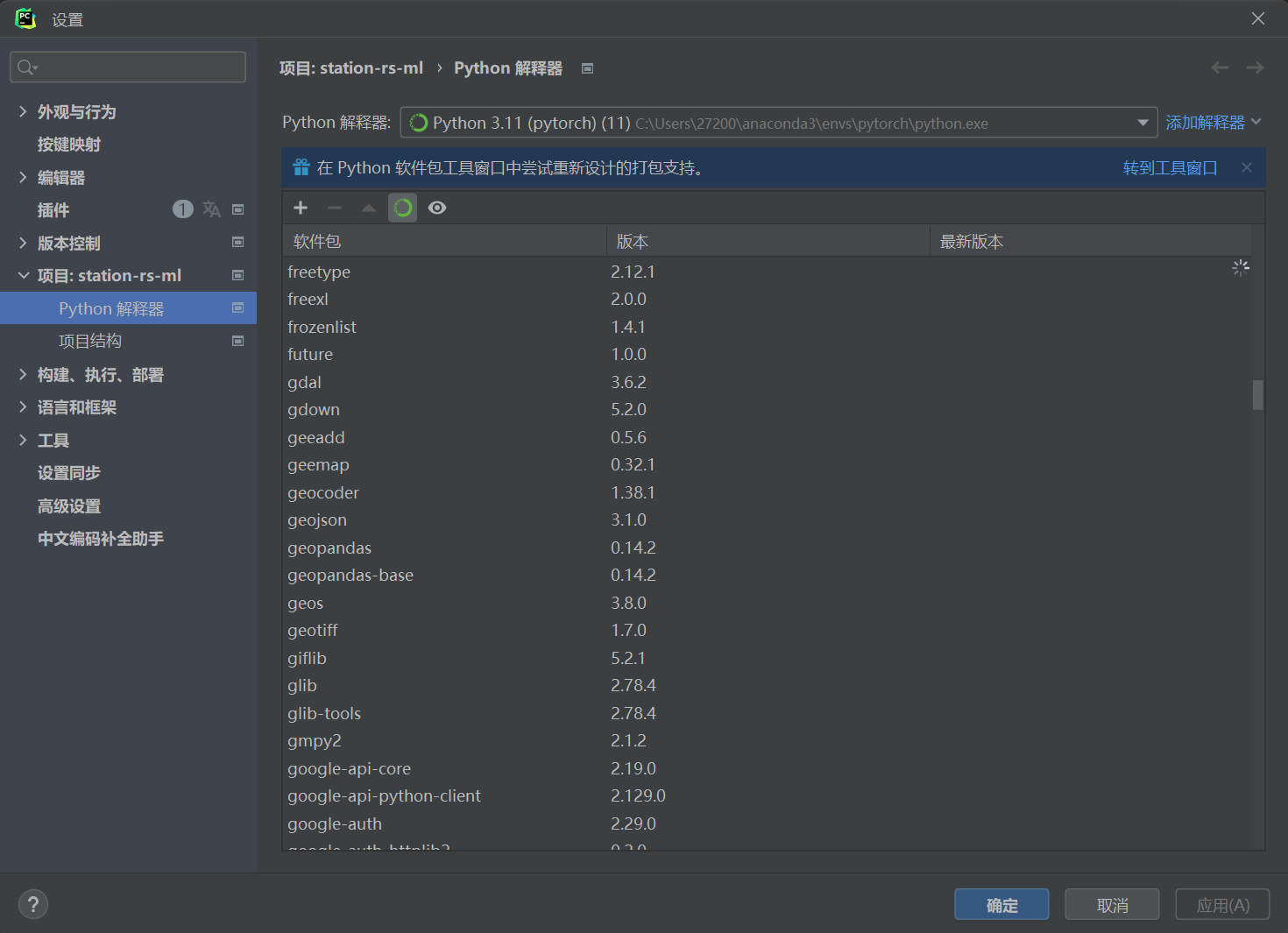This screenshot has height=933, width=1288.
Task: Select the geopandas-base package row
Action: pos(767,575)
